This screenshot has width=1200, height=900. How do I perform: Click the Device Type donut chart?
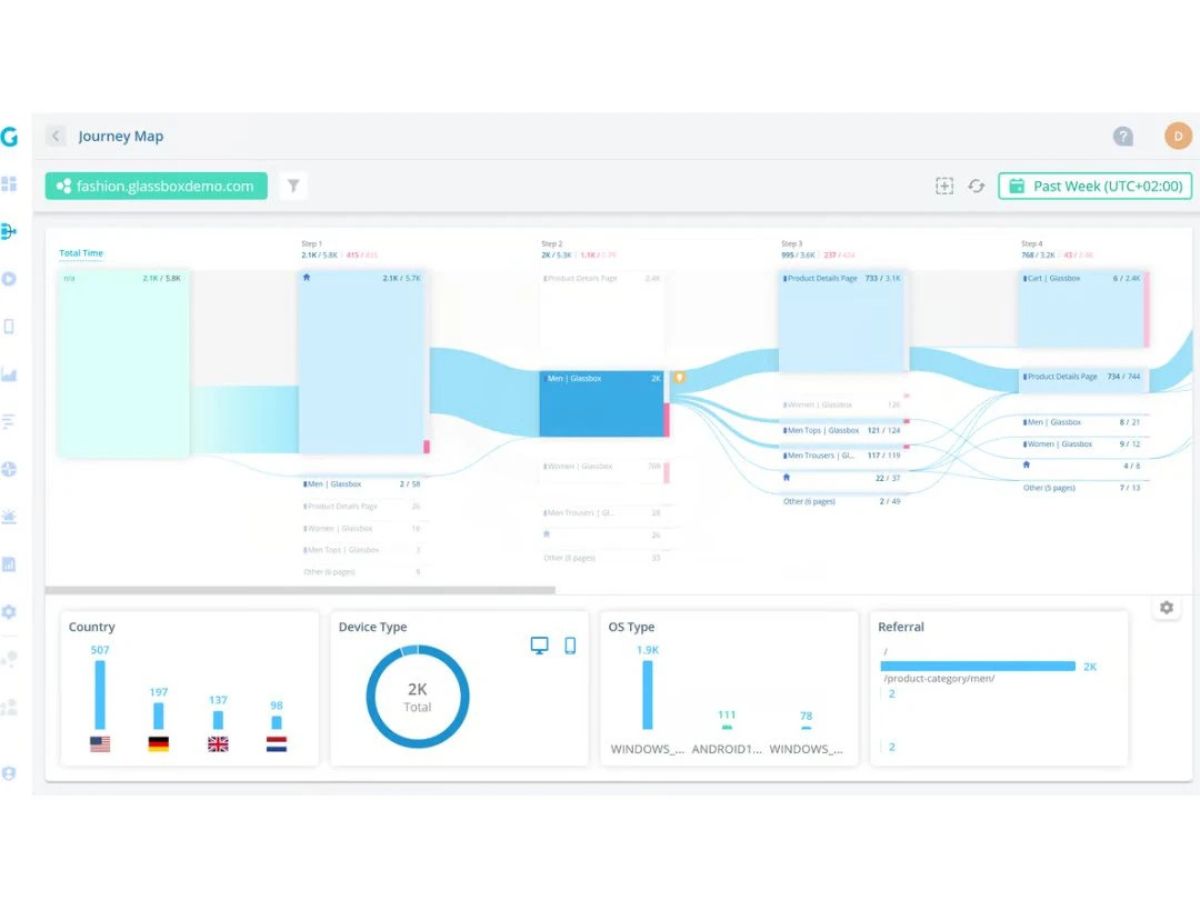click(417, 697)
